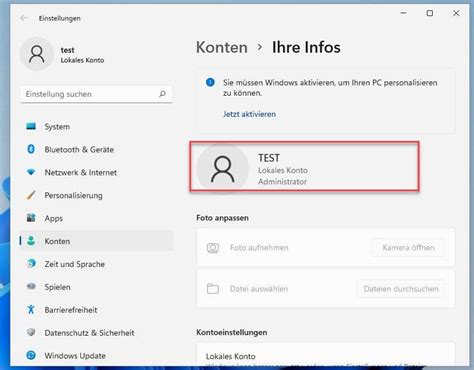This screenshot has width=474, height=370.
Task: Open Zeit und Sprache settings
Action: click(x=96, y=264)
